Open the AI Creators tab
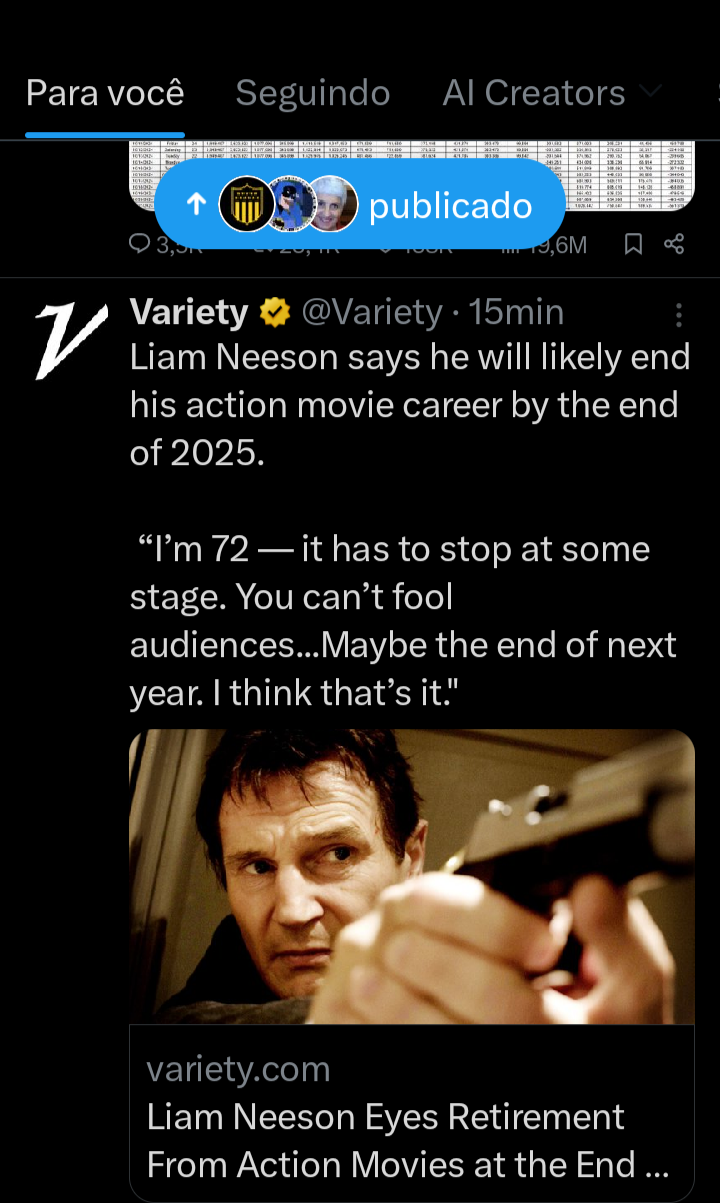720x1203 pixels. pos(533,93)
